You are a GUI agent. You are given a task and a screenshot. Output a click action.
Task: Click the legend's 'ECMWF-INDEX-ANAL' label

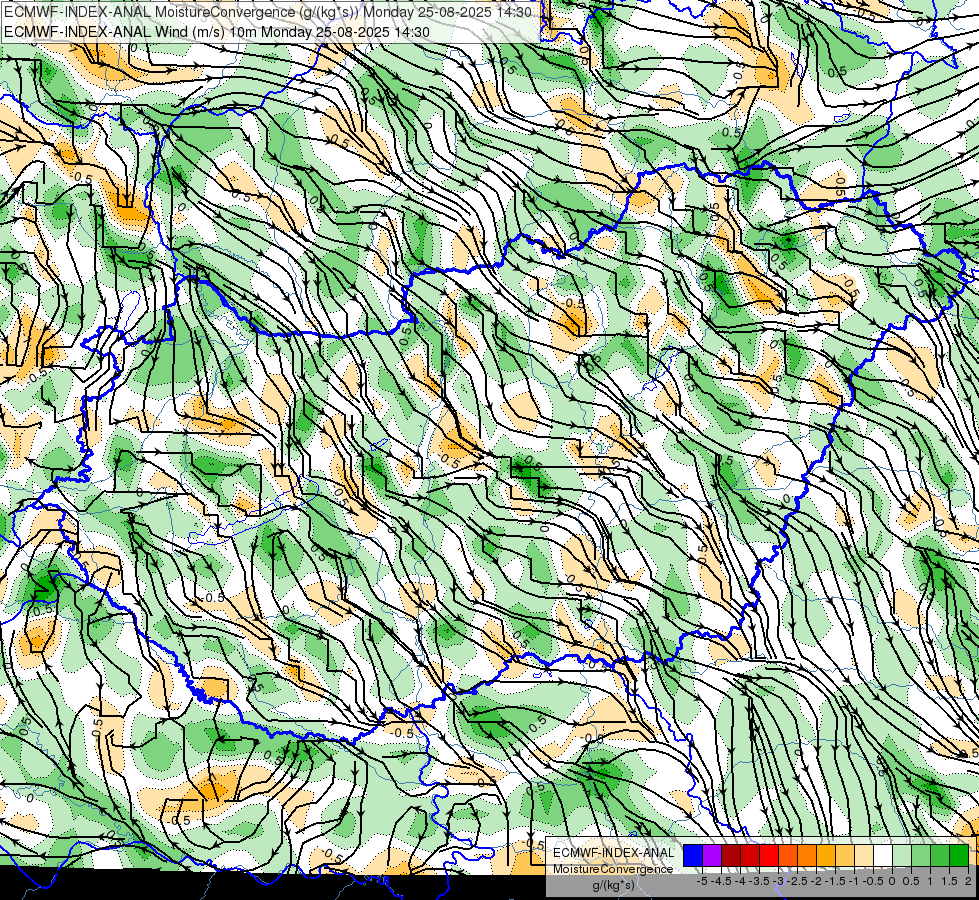[613, 853]
